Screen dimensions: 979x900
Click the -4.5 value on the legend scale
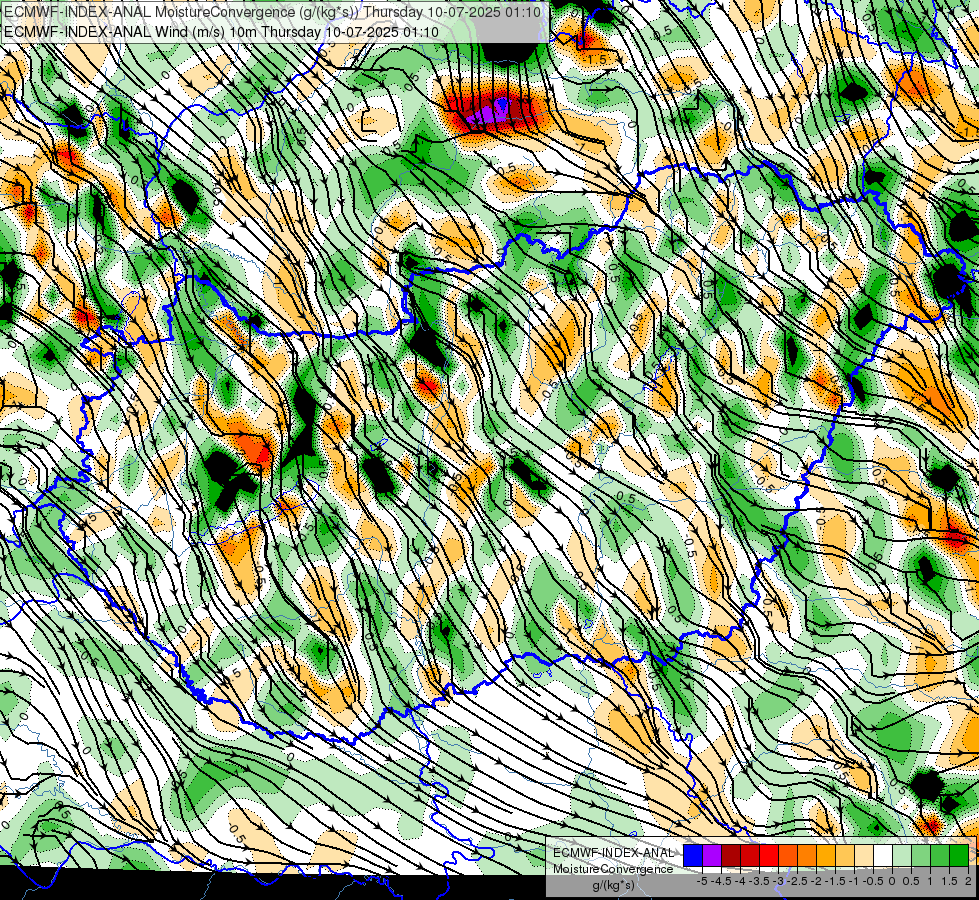[721, 881]
